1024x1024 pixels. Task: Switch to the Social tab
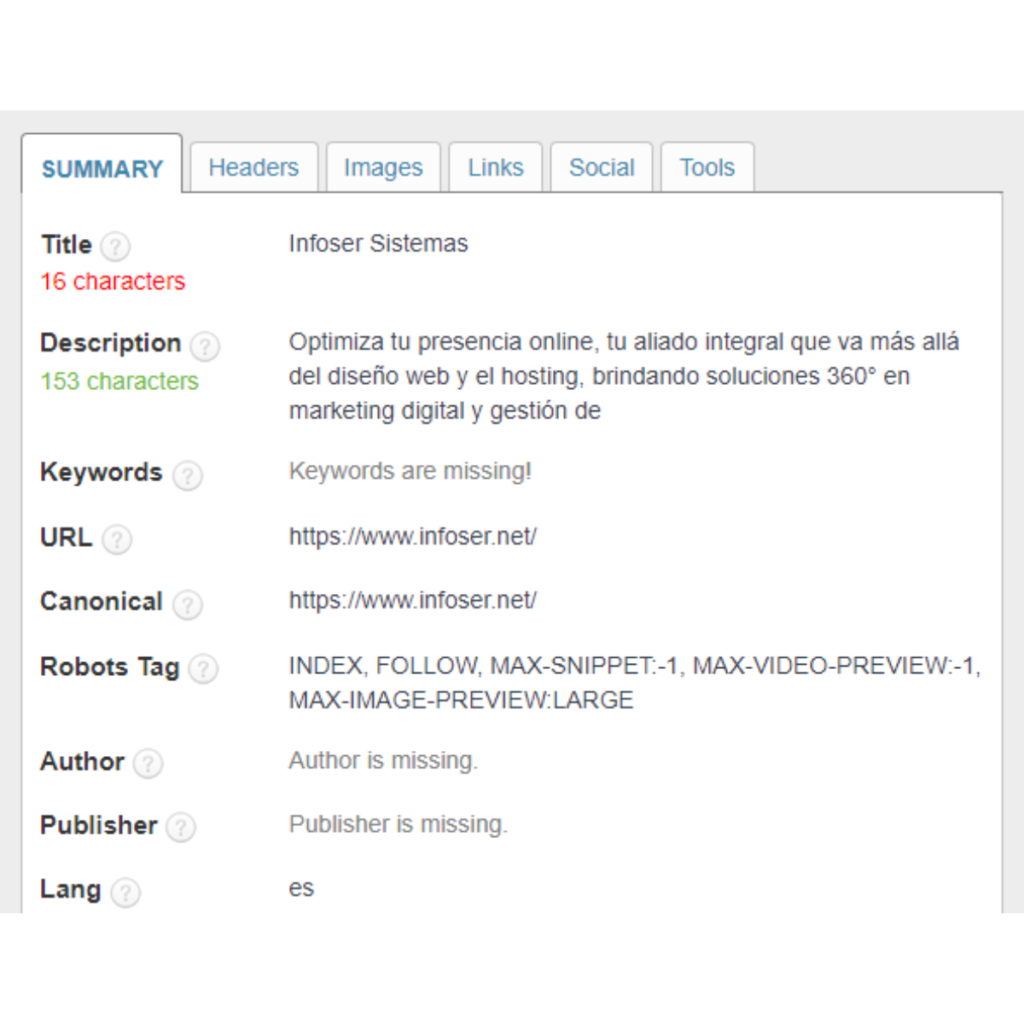tap(601, 167)
